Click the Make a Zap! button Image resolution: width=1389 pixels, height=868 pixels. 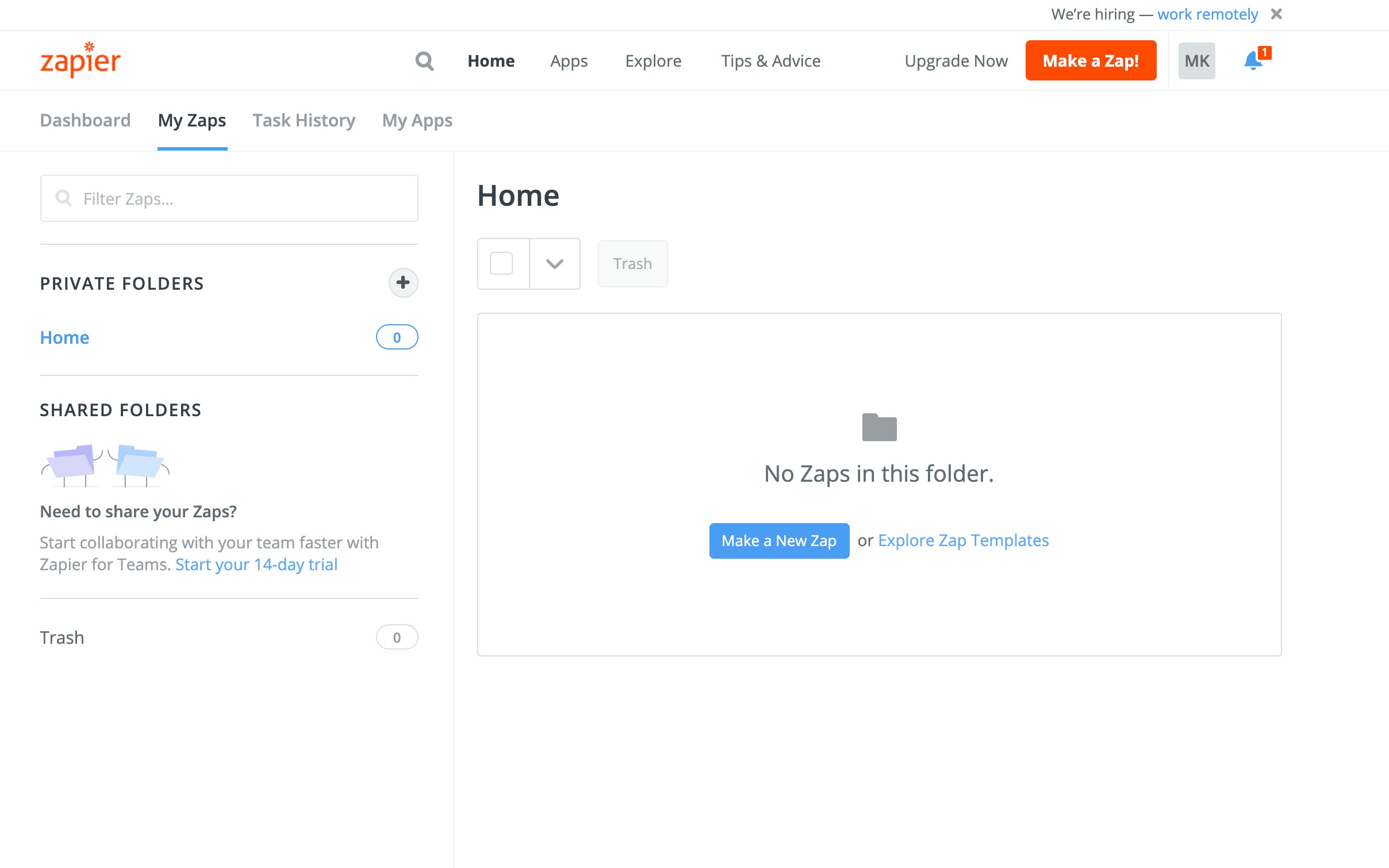(x=1091, y=60)
